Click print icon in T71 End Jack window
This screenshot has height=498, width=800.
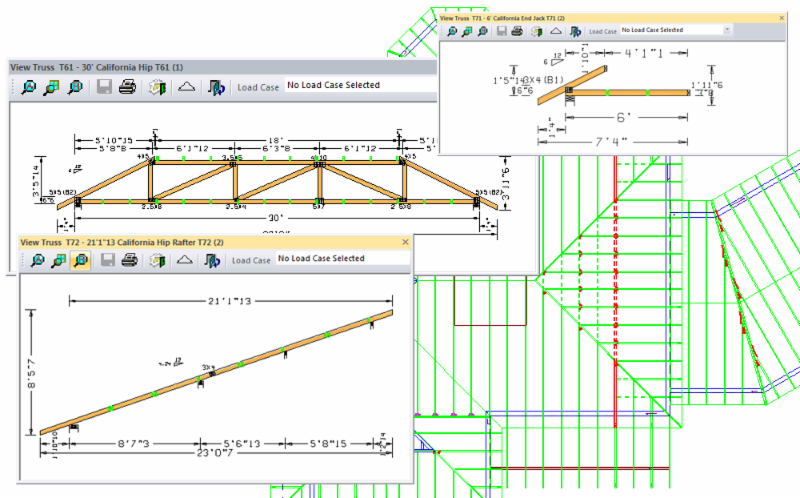pyautogui.click(x=516, y=31)
